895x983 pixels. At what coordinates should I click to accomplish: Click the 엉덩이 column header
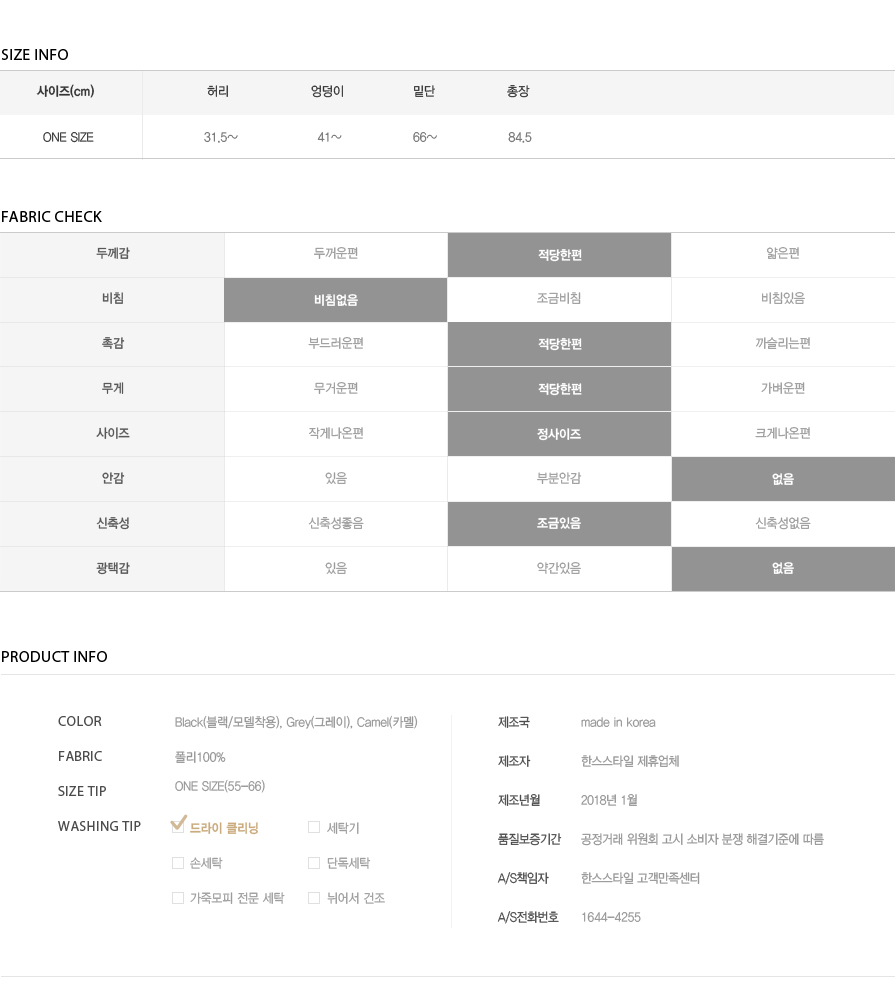(327, 92)
